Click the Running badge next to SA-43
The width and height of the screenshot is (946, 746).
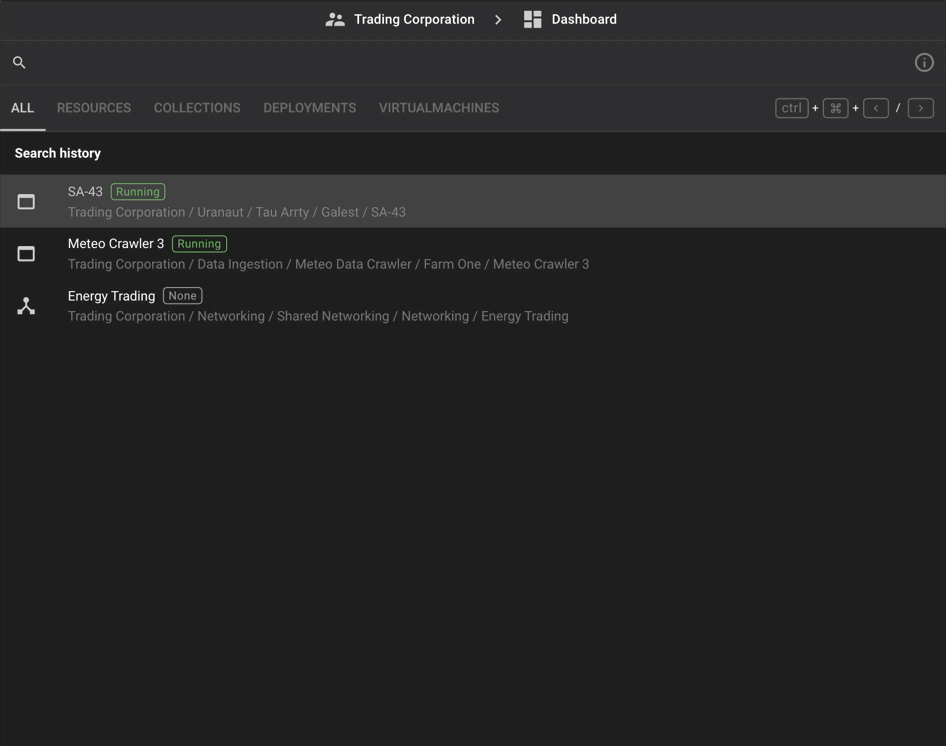click(x=137, y=191)
